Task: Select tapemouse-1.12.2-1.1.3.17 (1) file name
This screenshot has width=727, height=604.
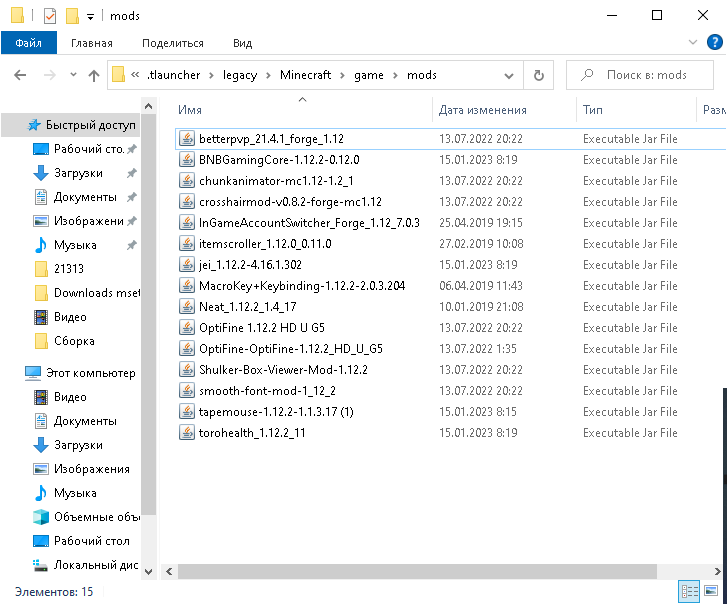Action: point(276,412)
